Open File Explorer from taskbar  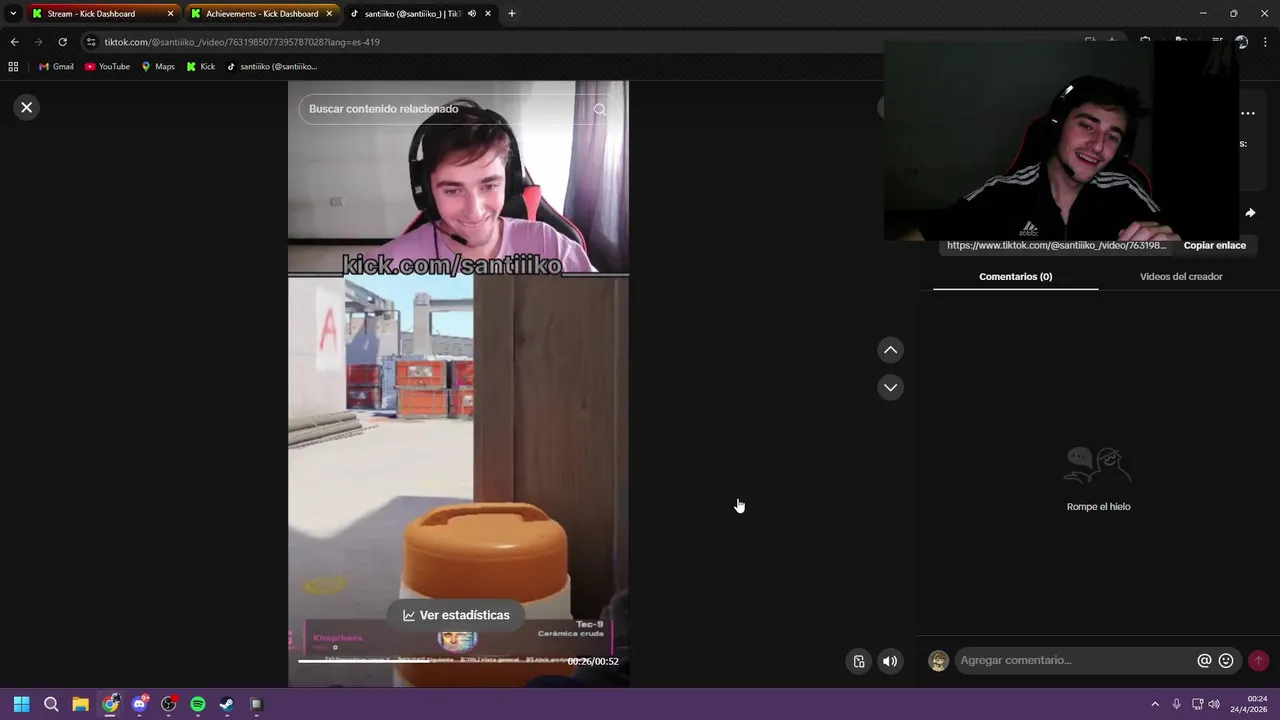pyautogui.click(x=81, y=704)
